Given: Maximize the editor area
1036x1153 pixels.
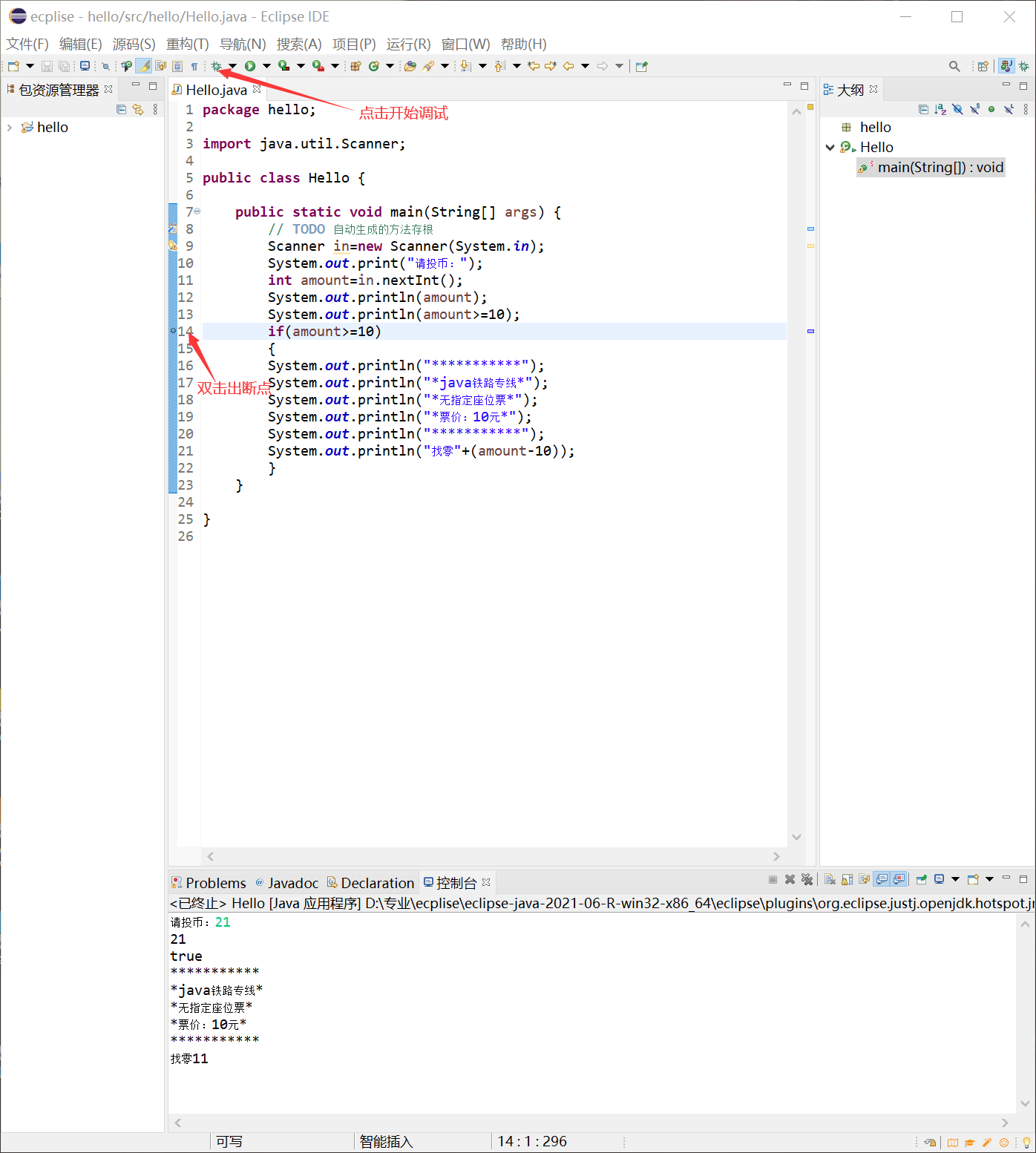Looking at the screenshot, I should pos(804,86).
